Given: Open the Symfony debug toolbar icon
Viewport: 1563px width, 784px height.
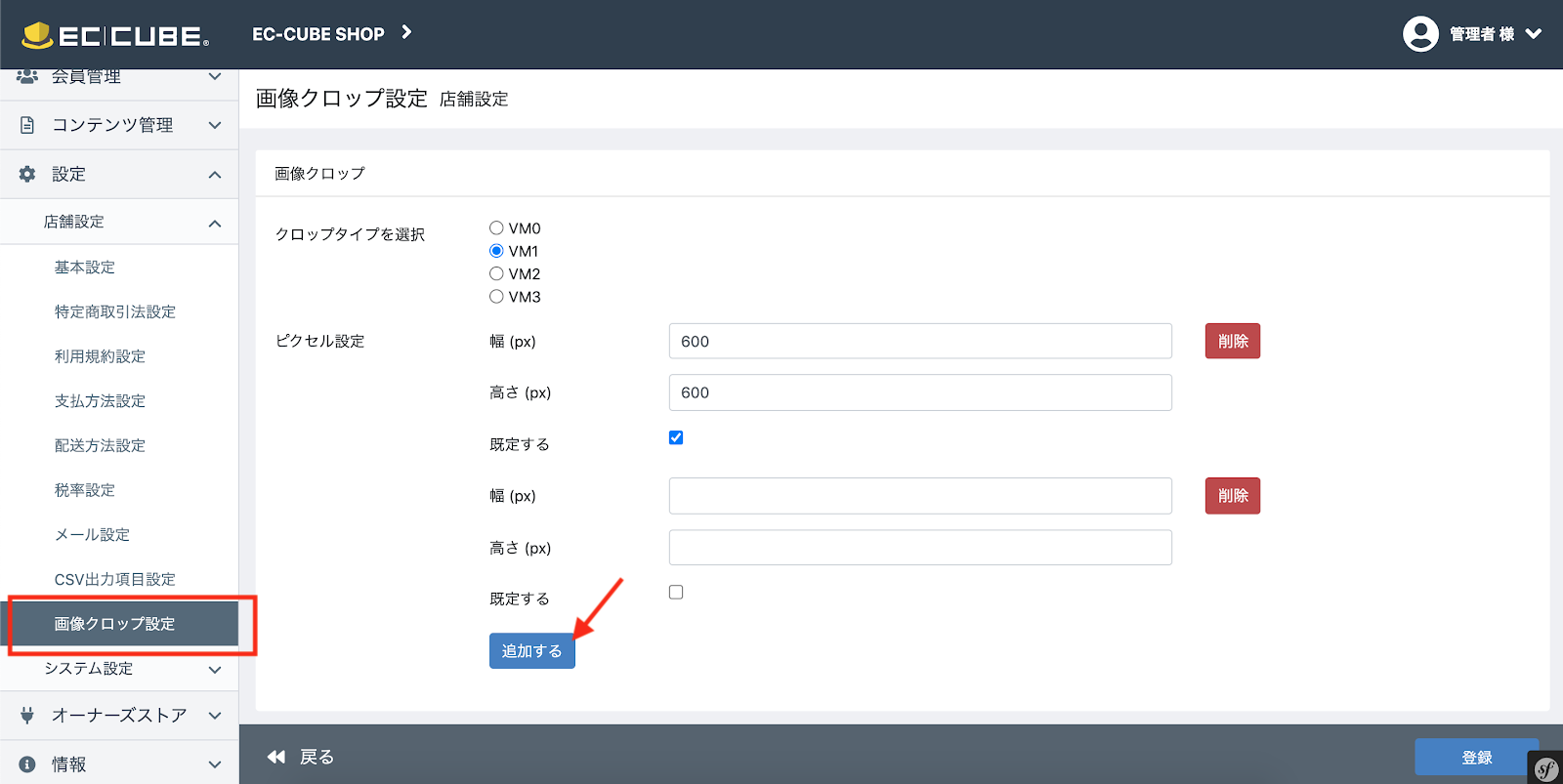Looking at the screenshot, I should click(1545, 768).
